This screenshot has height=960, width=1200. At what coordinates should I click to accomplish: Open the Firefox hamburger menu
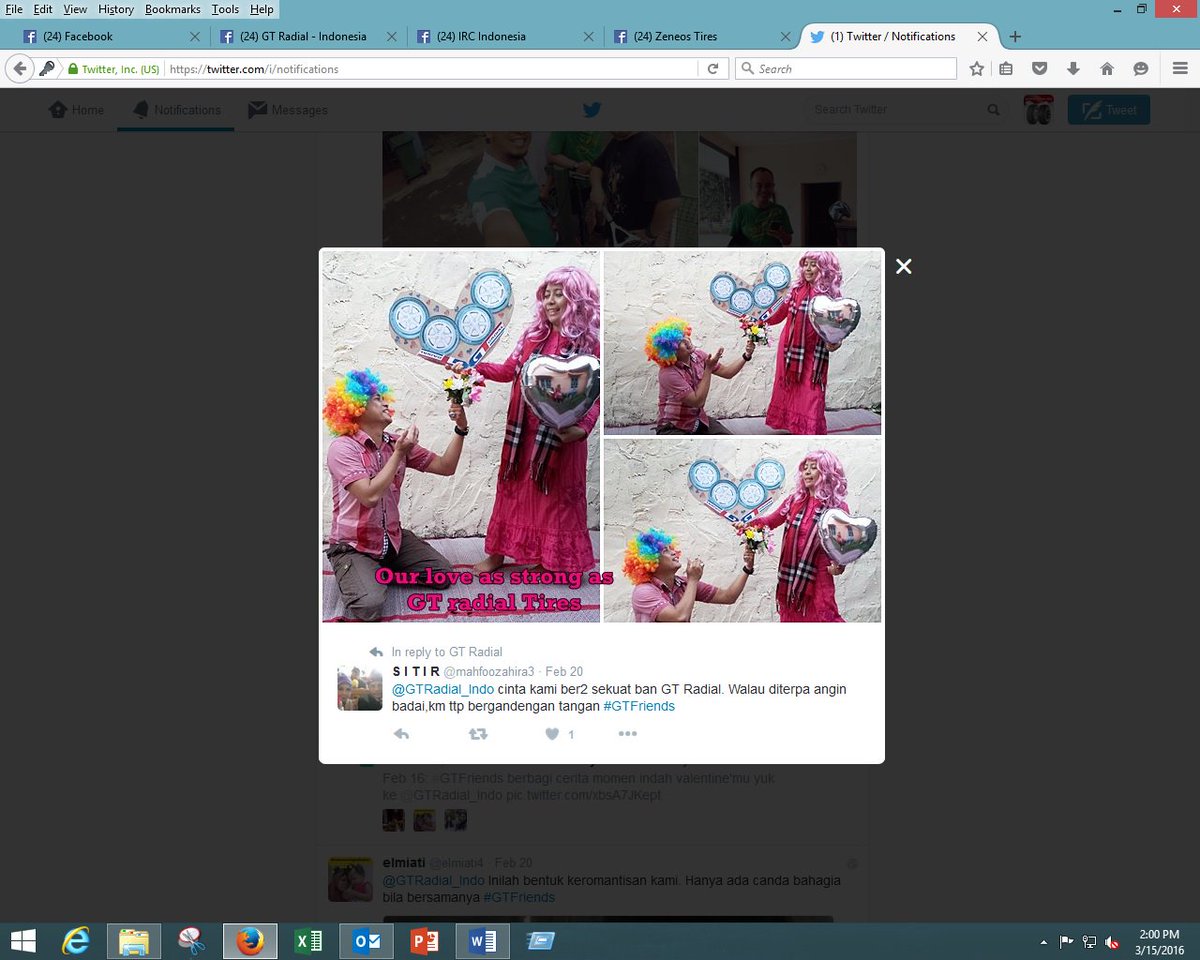1180,69
